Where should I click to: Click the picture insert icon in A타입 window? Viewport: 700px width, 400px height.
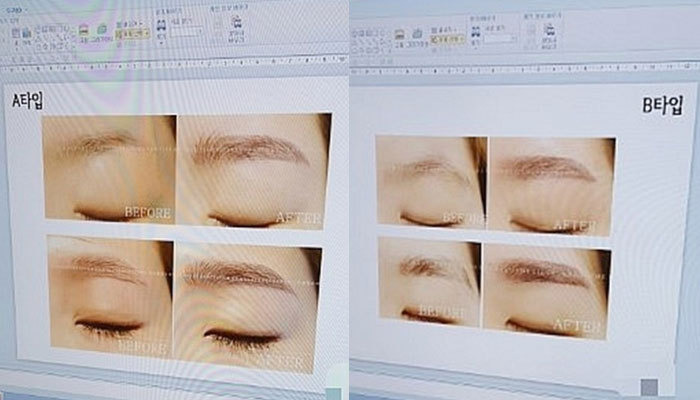tap(83, 30)
